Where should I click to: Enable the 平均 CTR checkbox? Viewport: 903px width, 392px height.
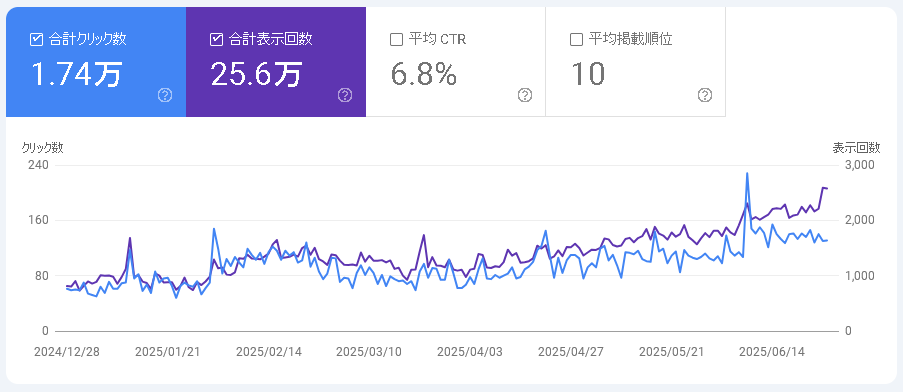[396, 40]
